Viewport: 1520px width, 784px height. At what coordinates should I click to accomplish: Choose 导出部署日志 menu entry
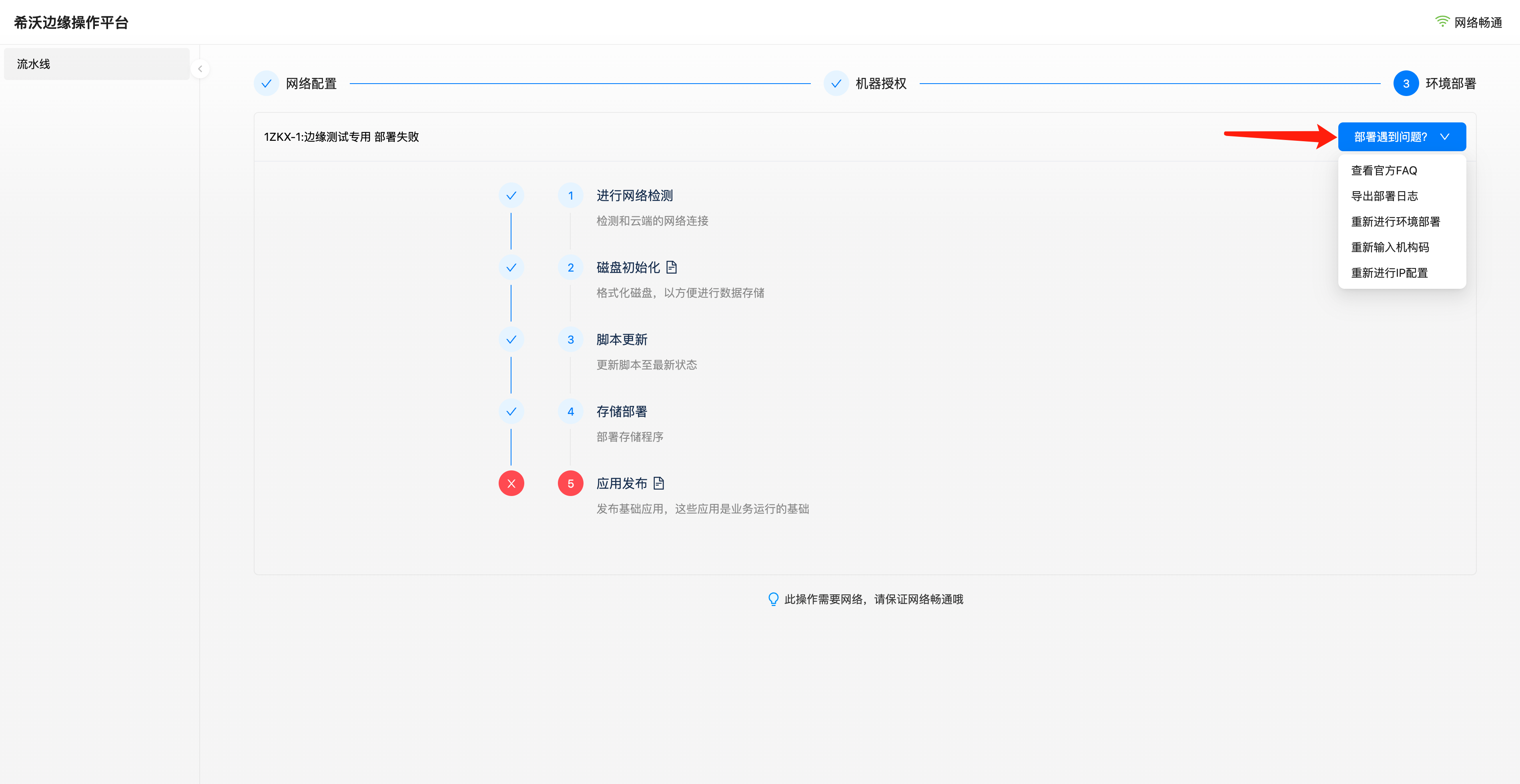pos(1384,196)
